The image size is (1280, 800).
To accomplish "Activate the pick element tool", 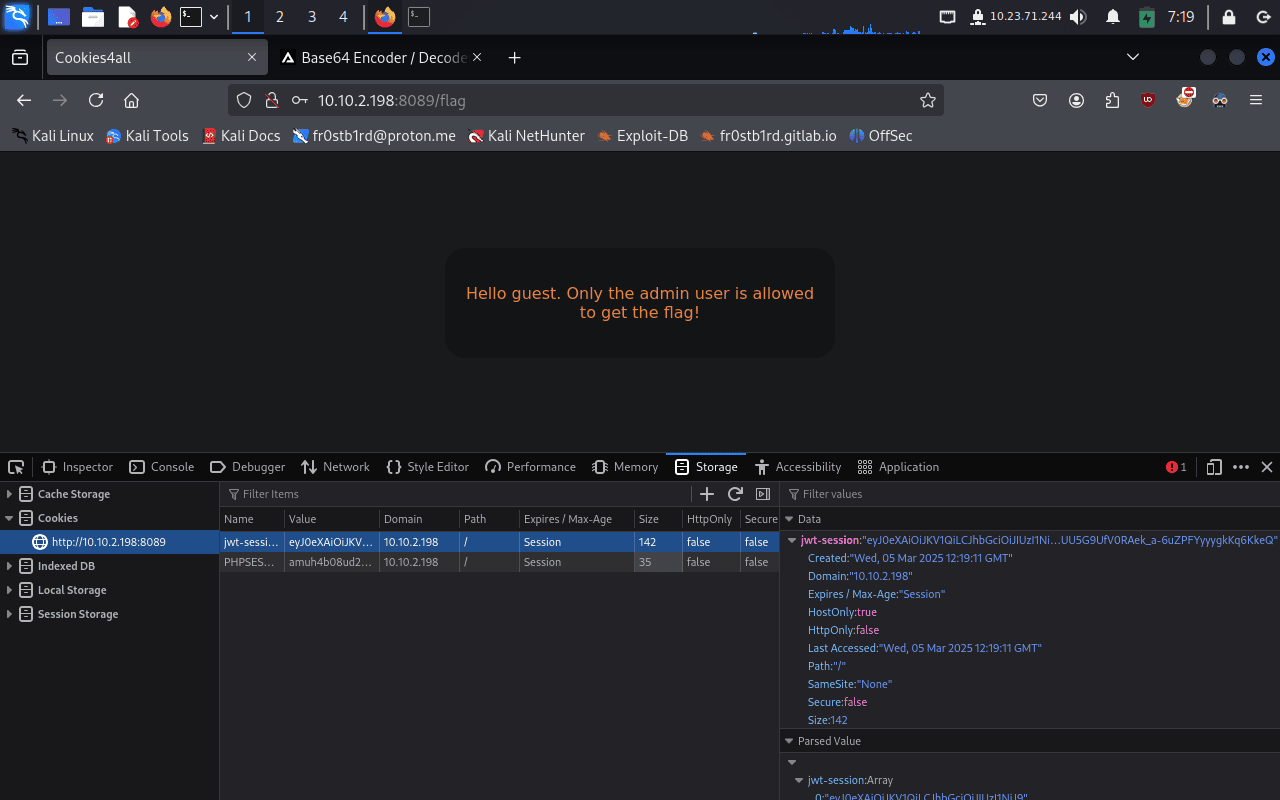I will click(x=16, y=467).
